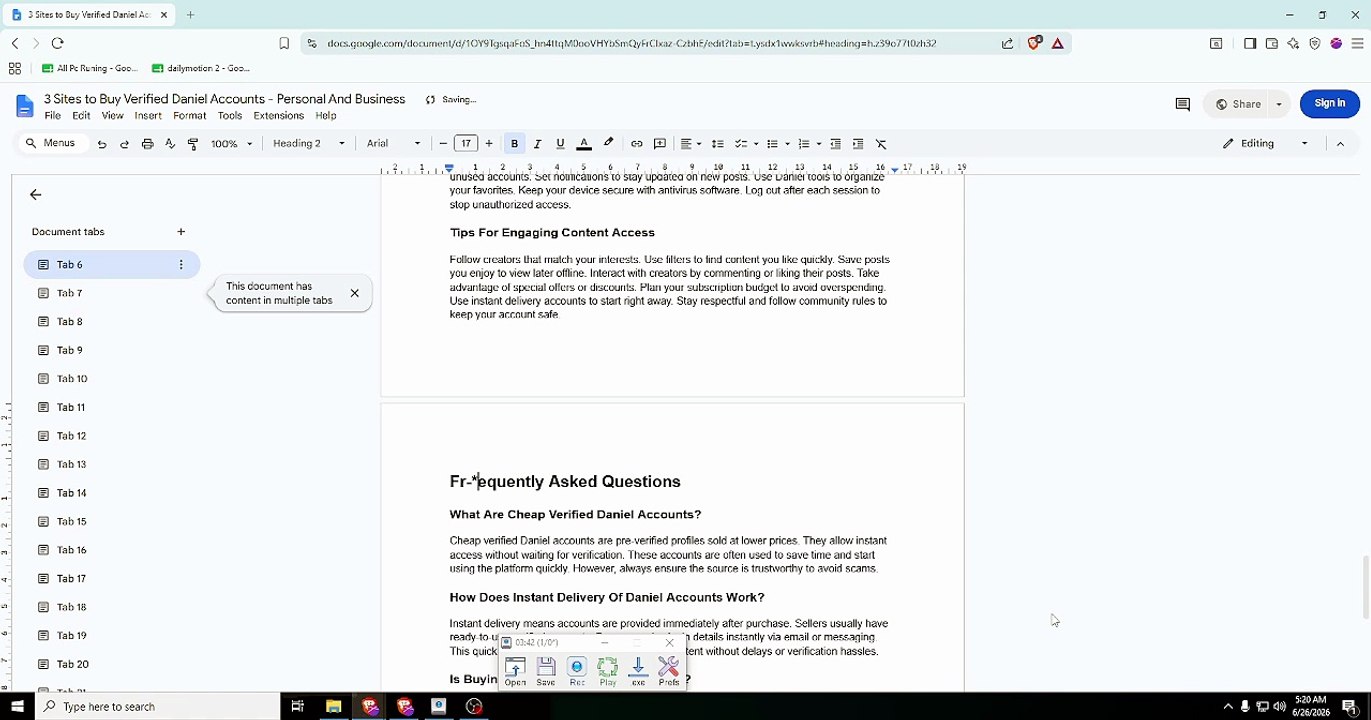This screenshot has width=1371, height=720.
Task: Click the Increase indent icon
Action: coord(858,144)
